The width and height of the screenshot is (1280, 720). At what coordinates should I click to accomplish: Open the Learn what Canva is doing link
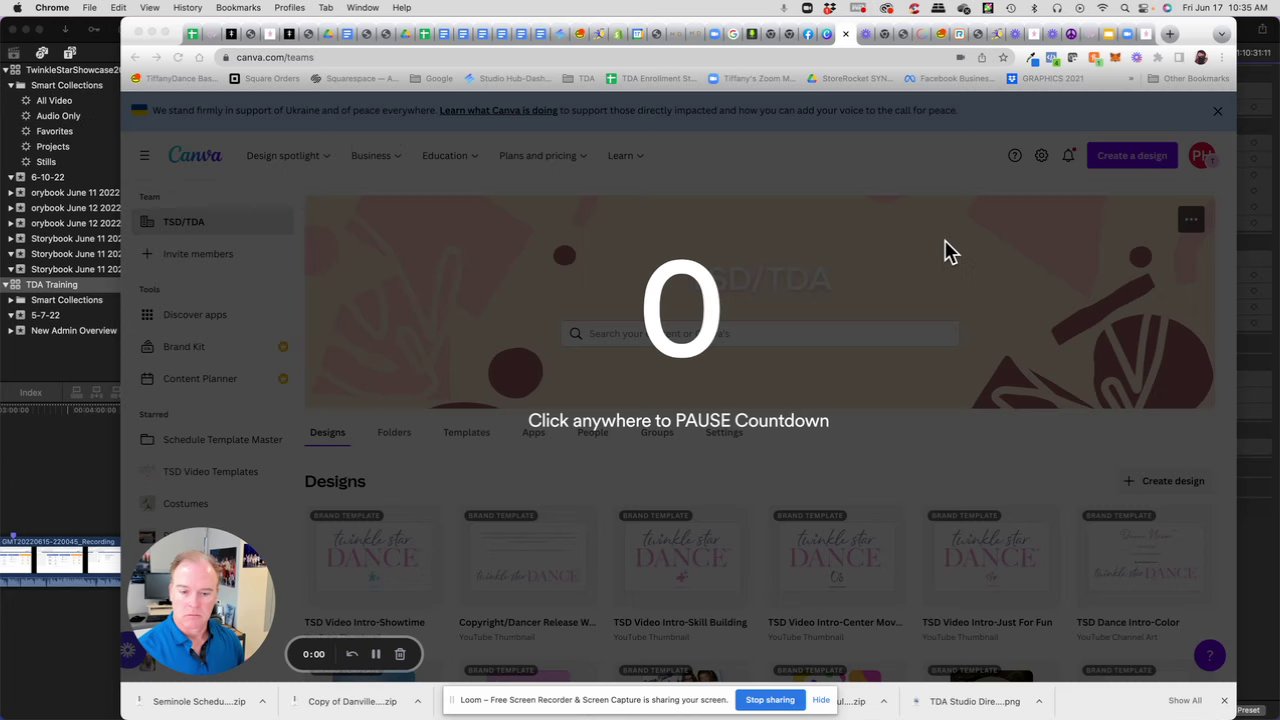click(498, 111)
